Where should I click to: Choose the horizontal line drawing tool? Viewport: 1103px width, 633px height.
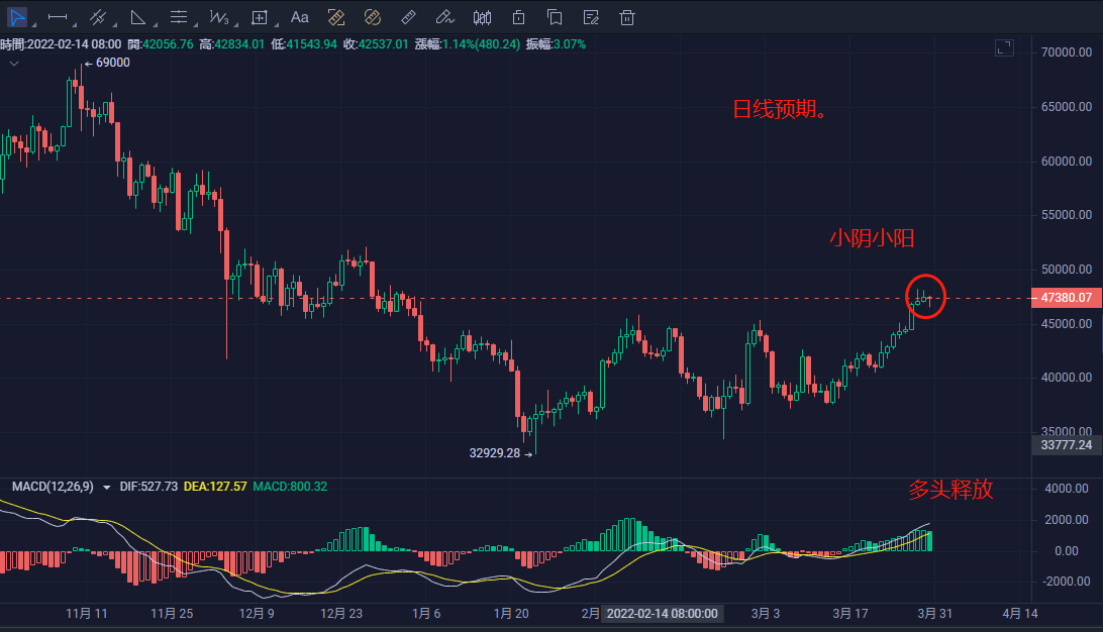pyautogui.click(x=58, y=17)
